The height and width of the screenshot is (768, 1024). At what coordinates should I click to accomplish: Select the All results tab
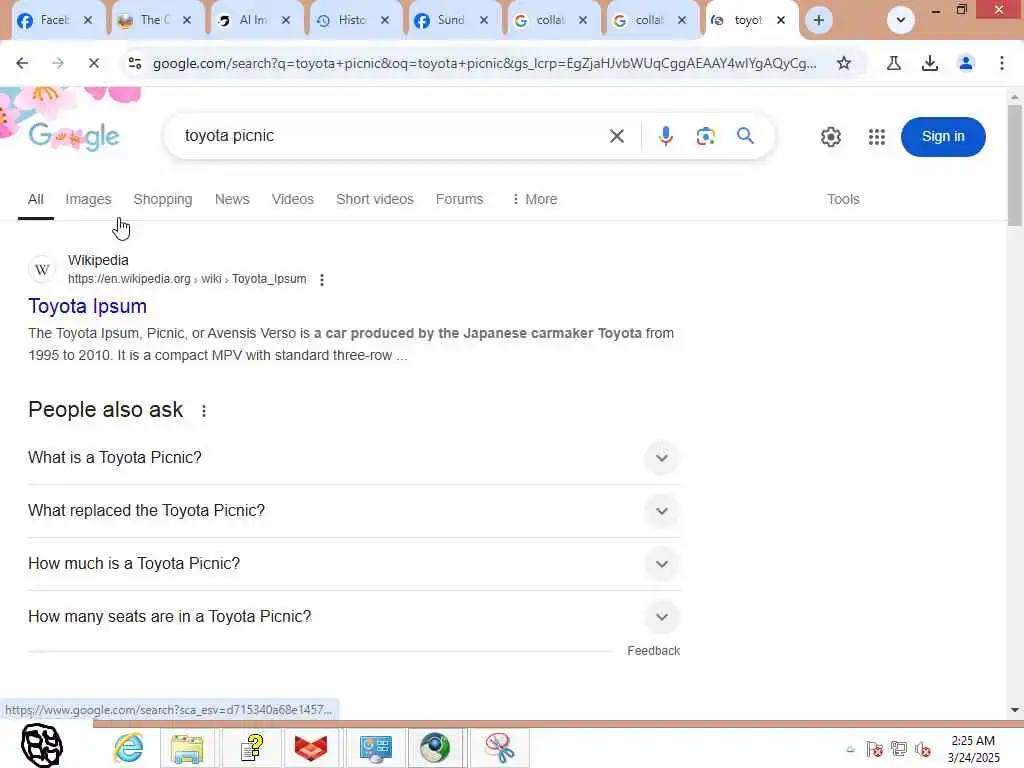pos(36,199)
